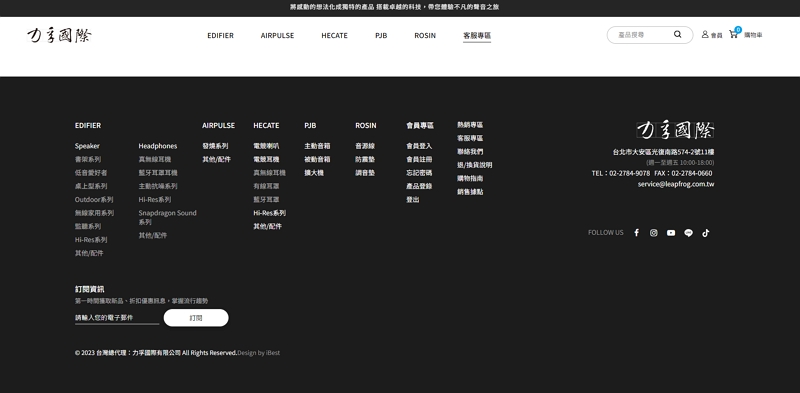Open the YouTube icon in footer
Viewport: 800px width, 393px height.
tap(671, 233)
